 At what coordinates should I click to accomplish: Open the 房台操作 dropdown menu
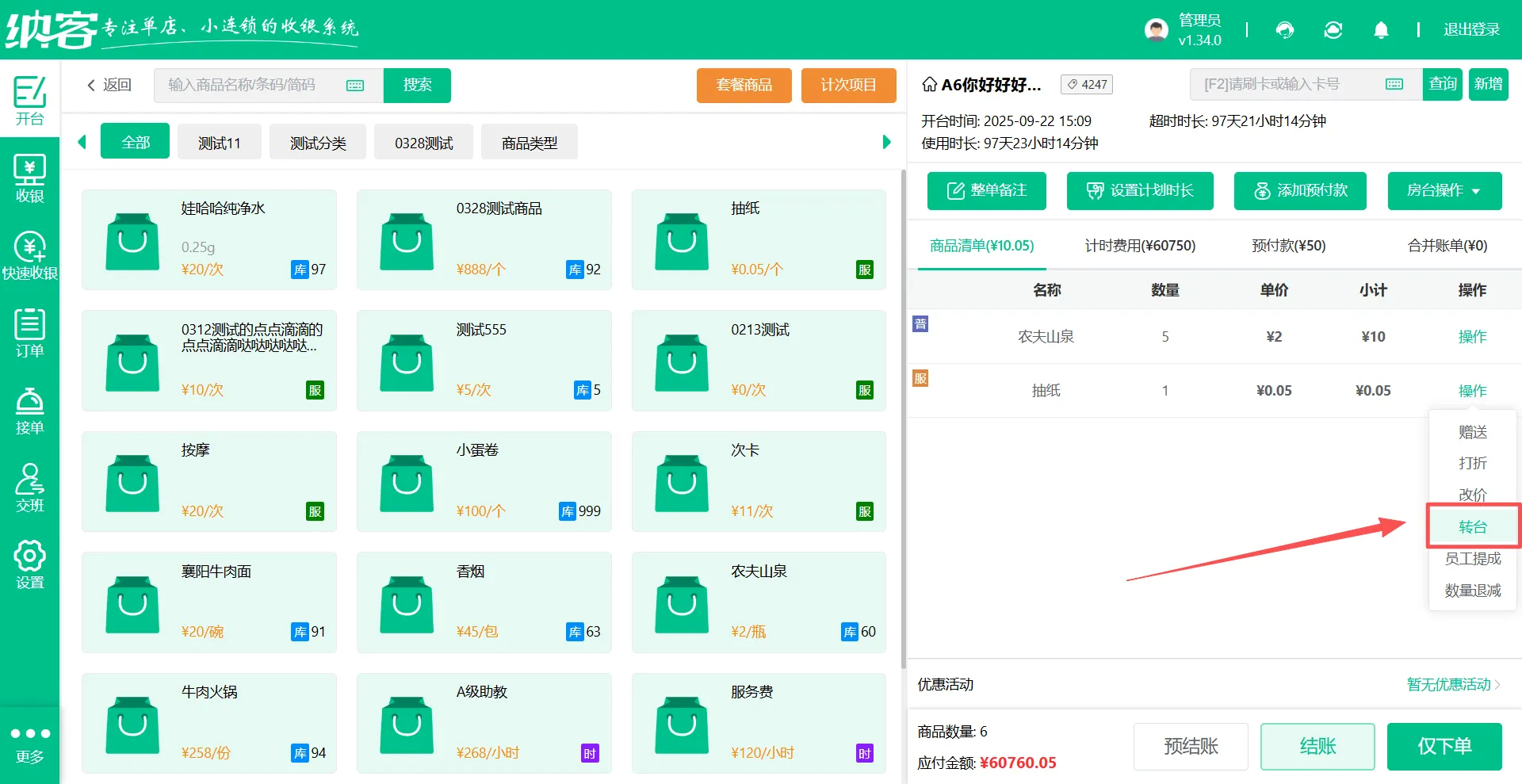pos(1444,191)
